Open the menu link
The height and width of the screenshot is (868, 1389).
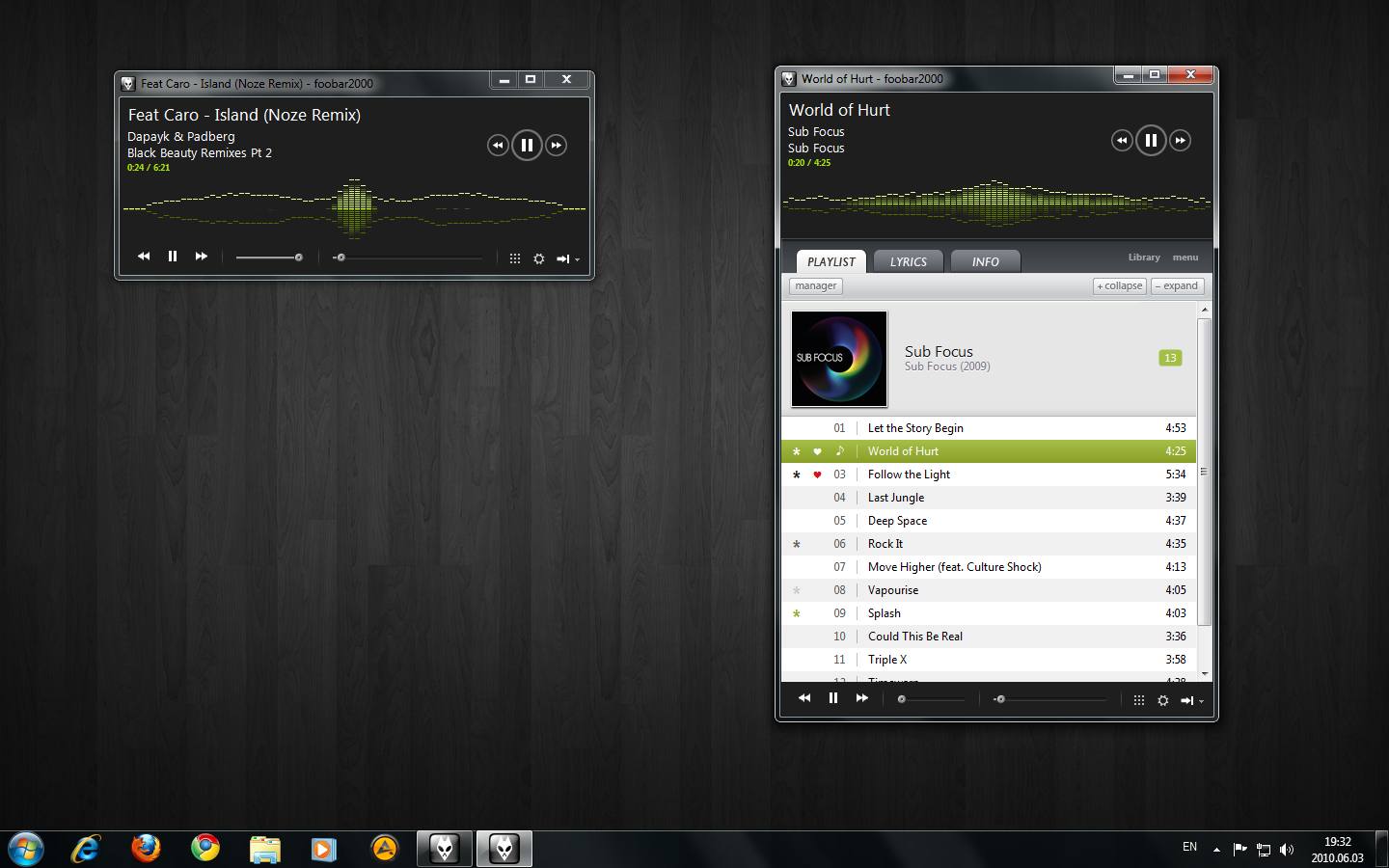pos(1185,258)
